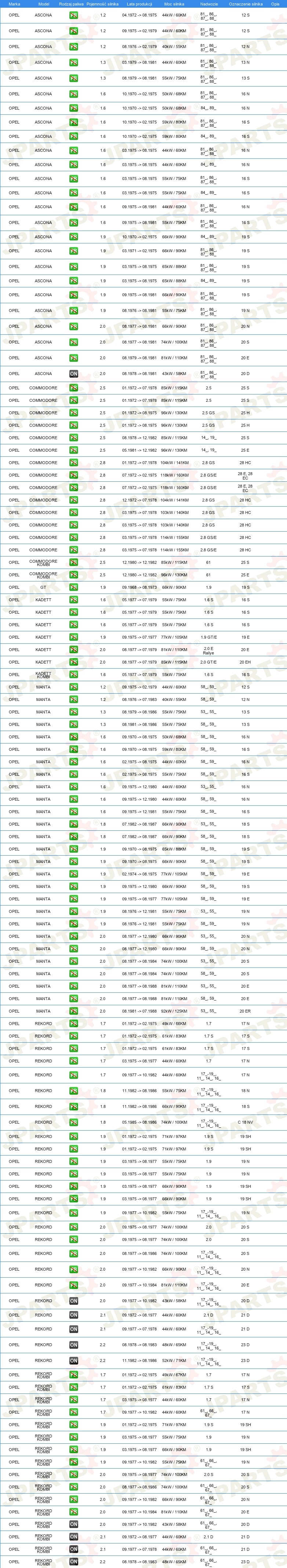
Task: Click petrol icon in COMMODORE 05.1981 -> 12.1982 row
Action: [x=74, y=451]
